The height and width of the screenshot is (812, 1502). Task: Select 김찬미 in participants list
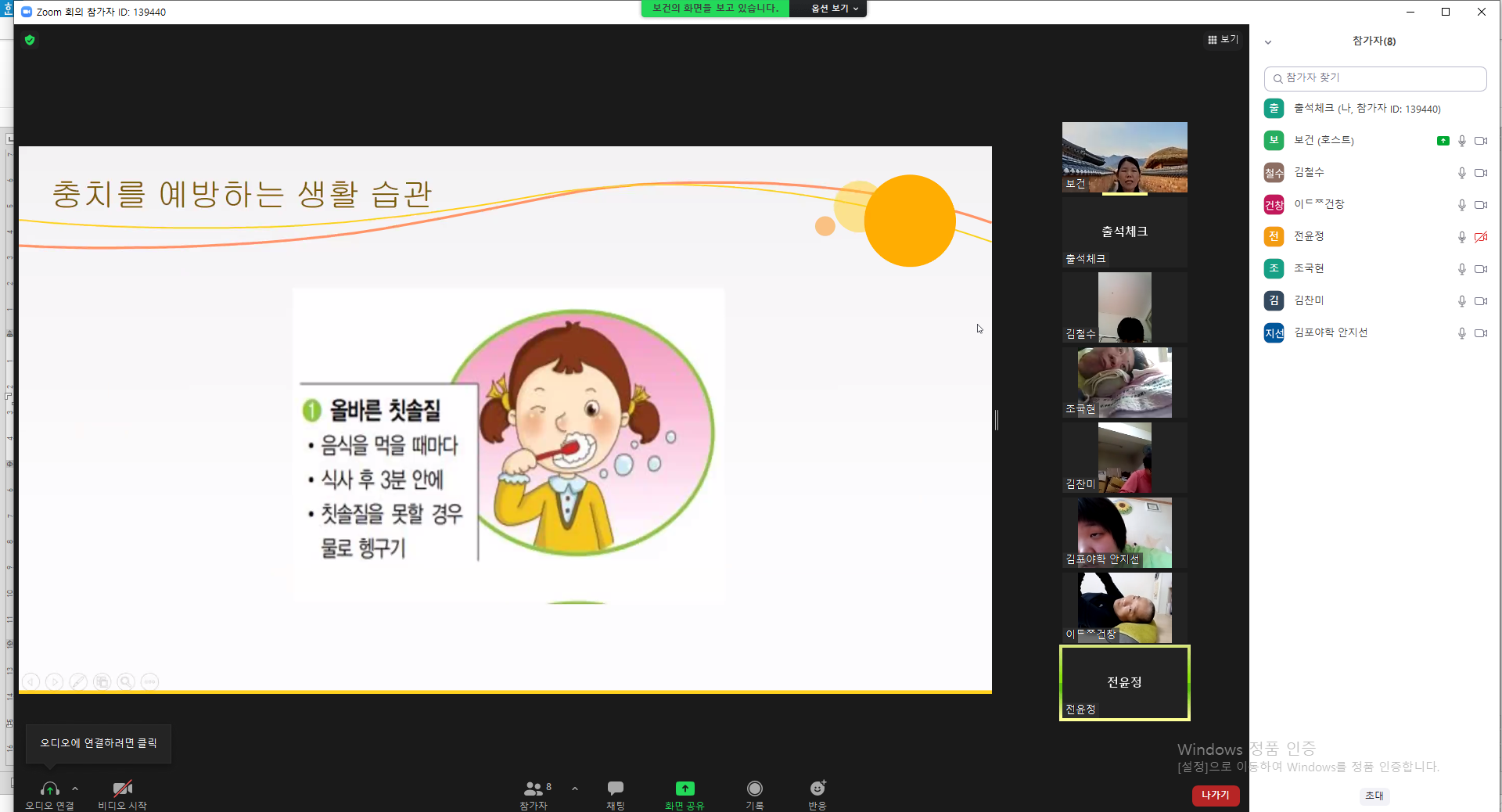[1375, 301]
